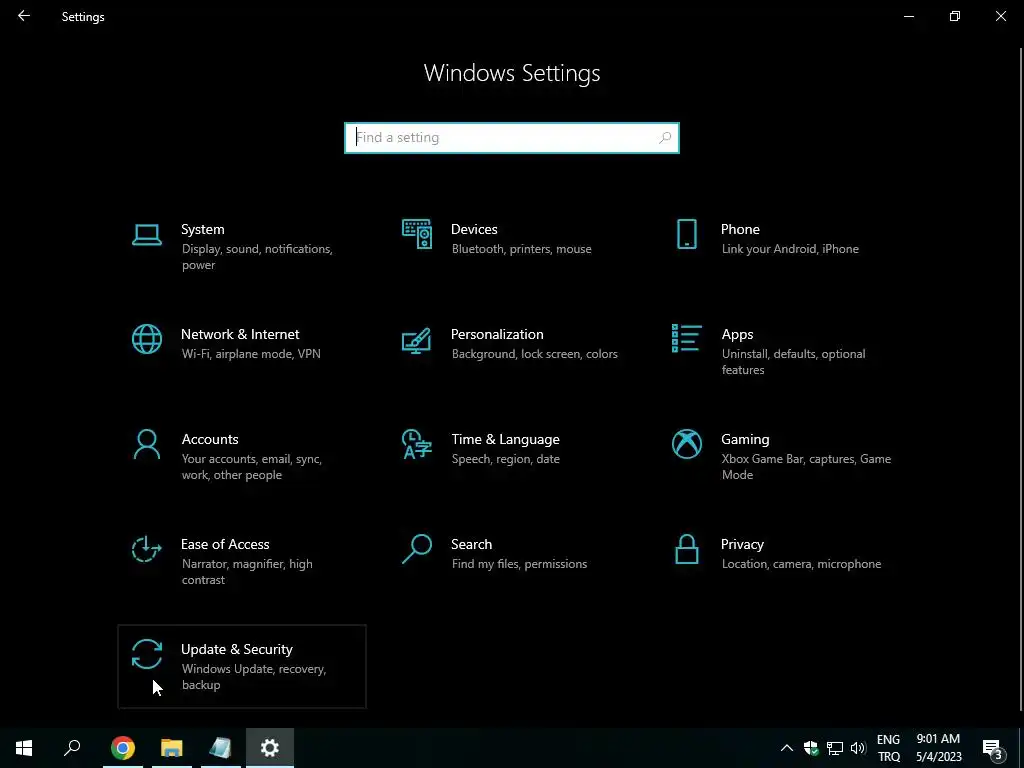Viewport: 1024px width, 768px height.
Task: Open the clock showing 9:01 AM
Action: click(938, 748)
